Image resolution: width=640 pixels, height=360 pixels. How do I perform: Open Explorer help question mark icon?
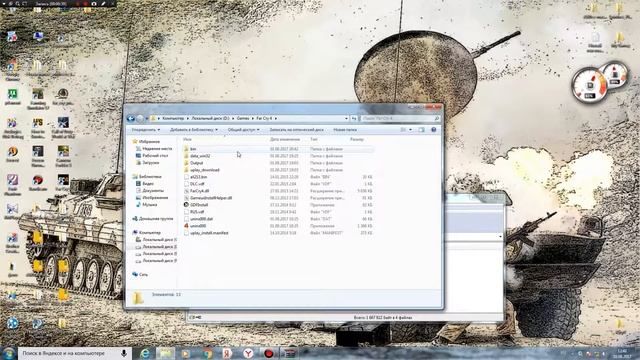pos(433,130)
